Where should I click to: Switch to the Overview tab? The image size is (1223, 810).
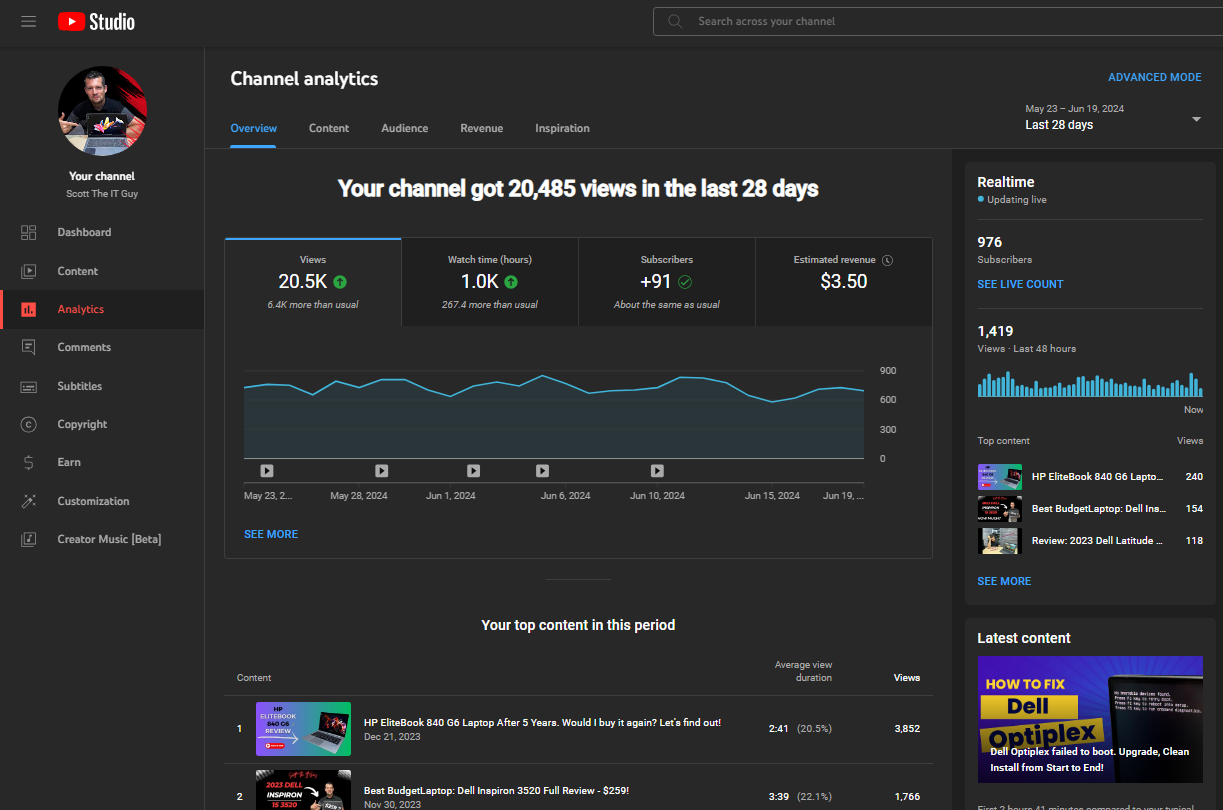pos(253,128)
